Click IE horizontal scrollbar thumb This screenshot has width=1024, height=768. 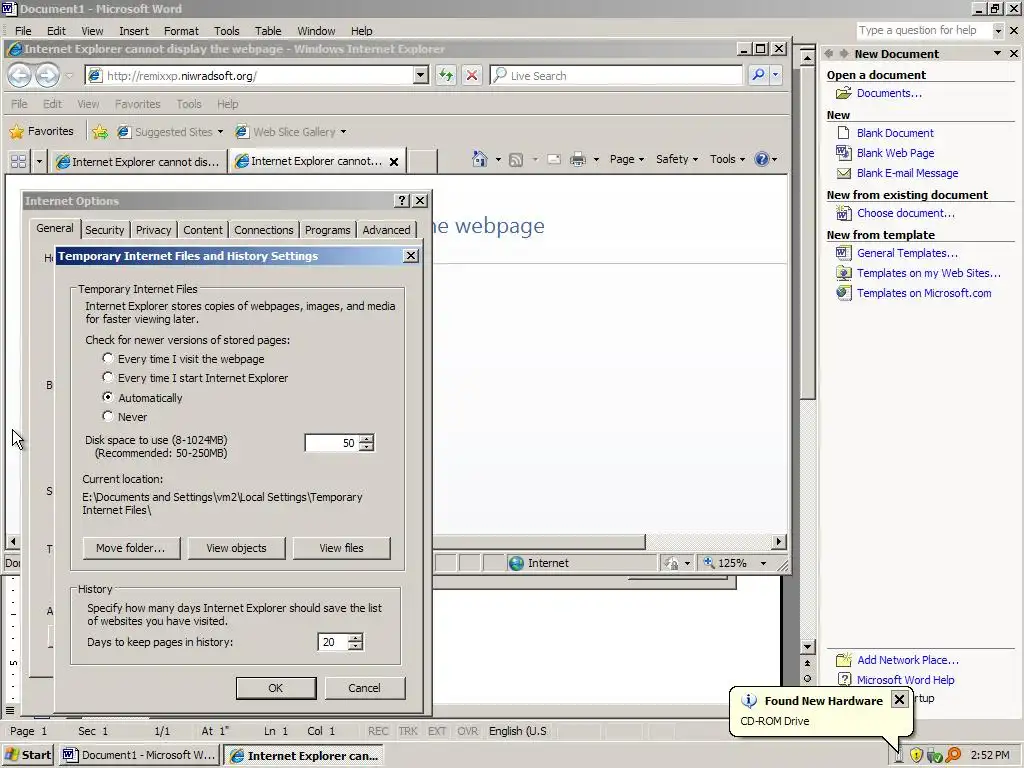539,541
